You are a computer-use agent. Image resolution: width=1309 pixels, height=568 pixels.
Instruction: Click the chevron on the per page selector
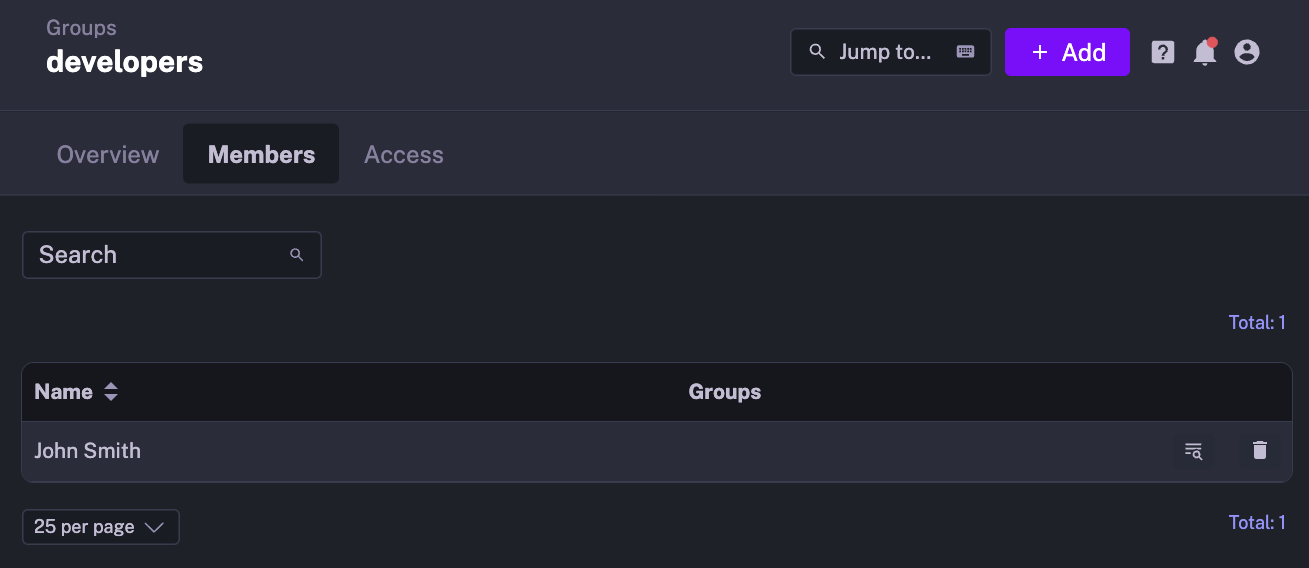pyautogui.click(x=154, y=527)
